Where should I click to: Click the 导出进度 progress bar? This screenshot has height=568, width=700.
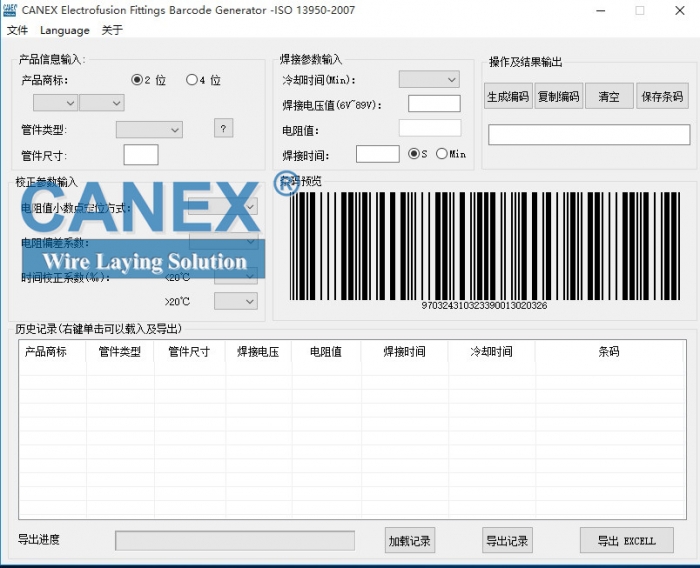tap(235, 541)
